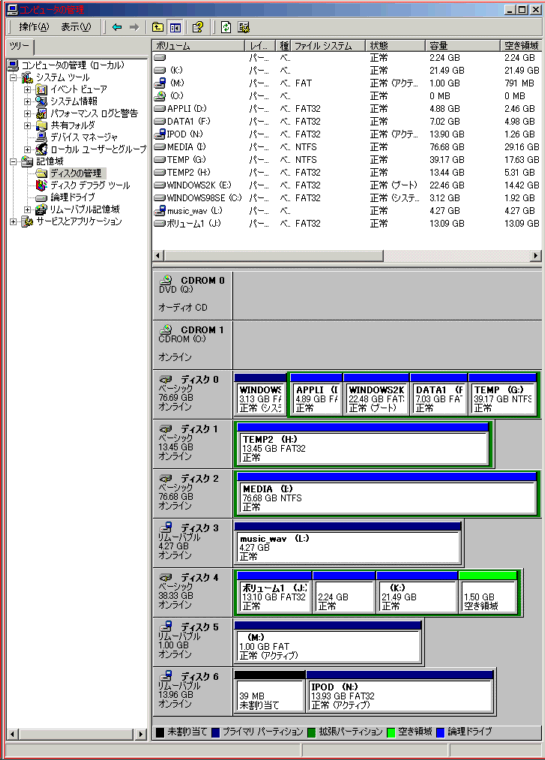Toggle the show/hide console tree icon
This screenshot has height=760, width=545.
(x=176, y=27)
